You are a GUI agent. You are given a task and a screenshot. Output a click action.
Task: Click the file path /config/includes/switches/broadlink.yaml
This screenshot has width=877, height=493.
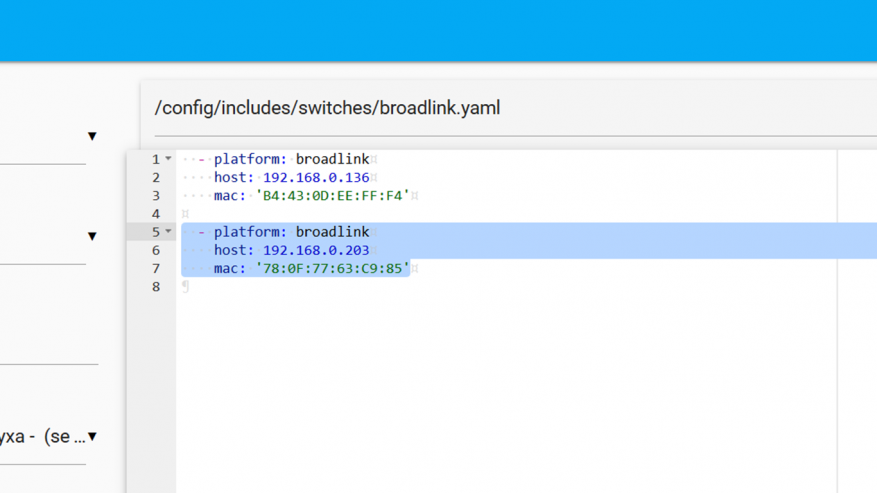pyautogui.click(x=327, y=107)
